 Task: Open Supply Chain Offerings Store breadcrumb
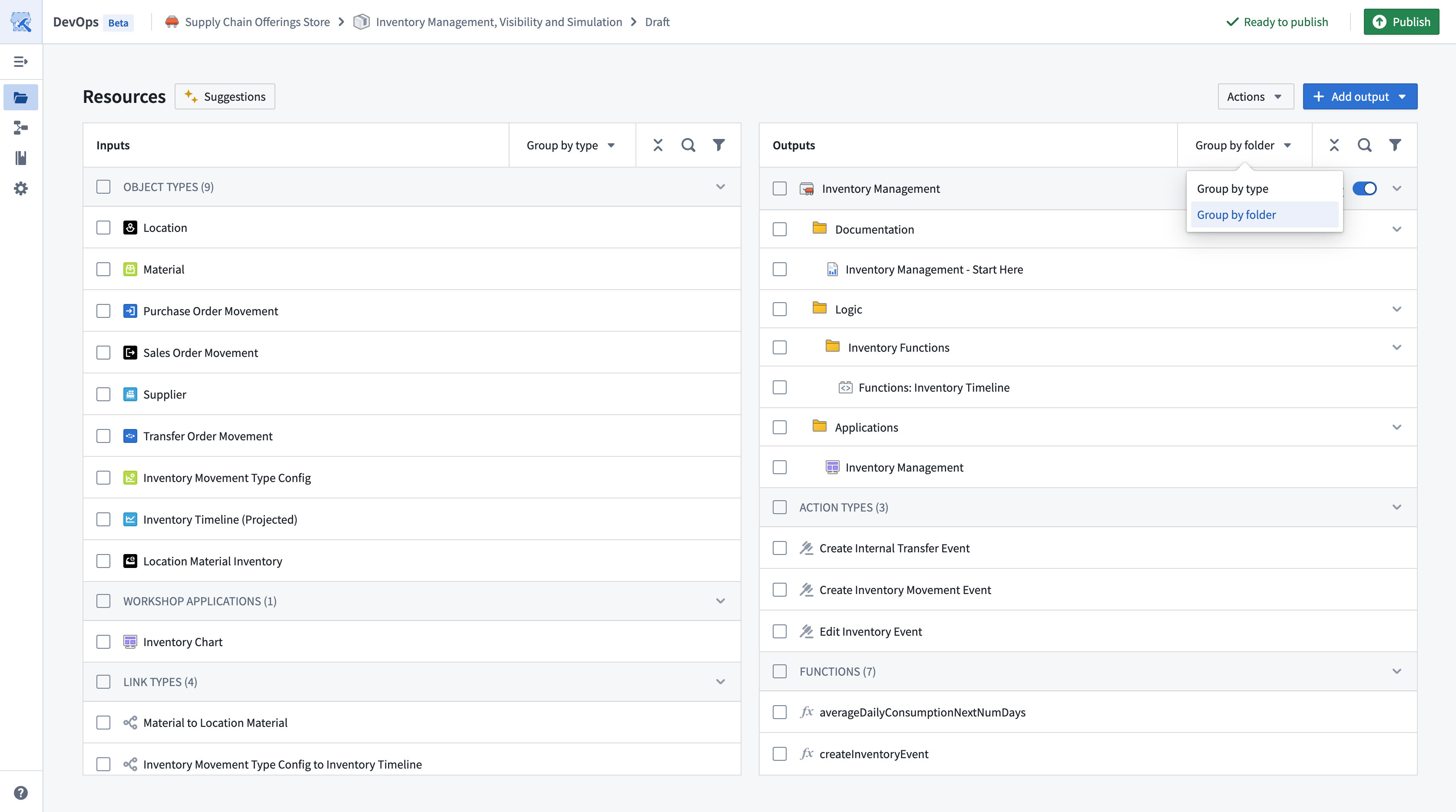(x=257, y=22)
